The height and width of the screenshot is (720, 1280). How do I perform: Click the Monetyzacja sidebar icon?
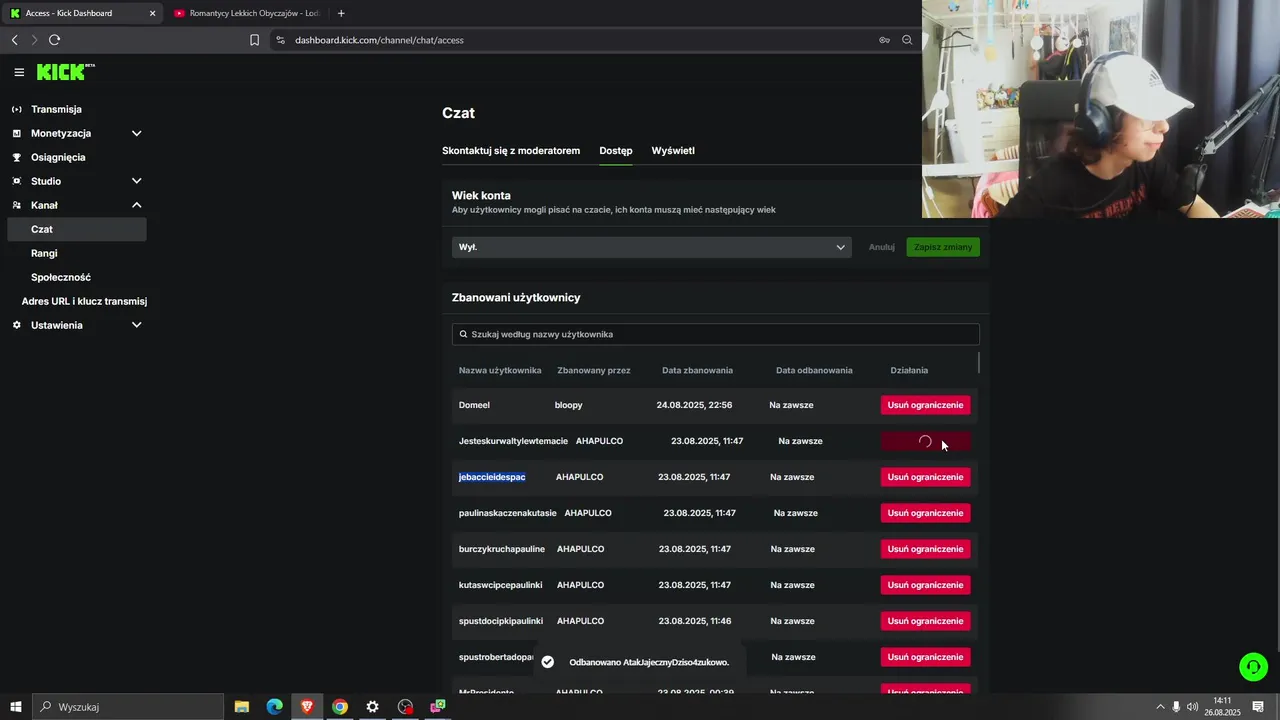pyautogui.click(x=16, y=133)
